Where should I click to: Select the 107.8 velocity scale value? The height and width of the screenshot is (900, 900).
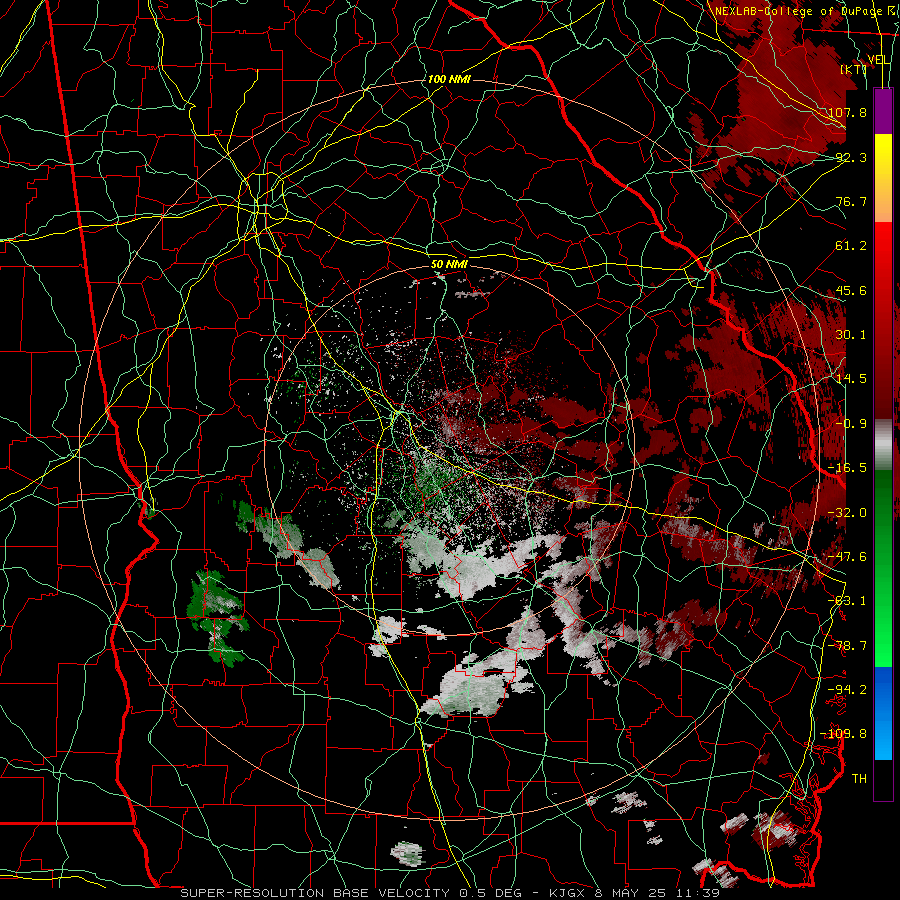point(848,112)
